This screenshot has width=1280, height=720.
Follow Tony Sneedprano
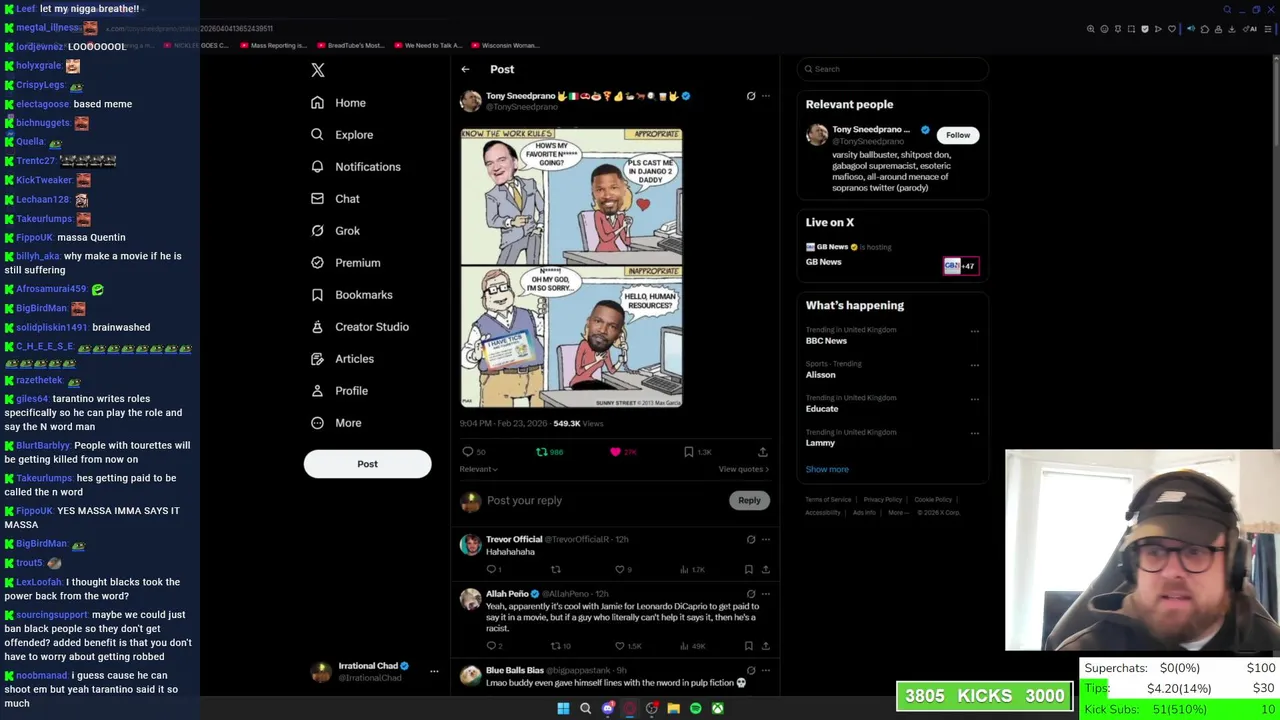pyautogui.click(x=958, y=135)
